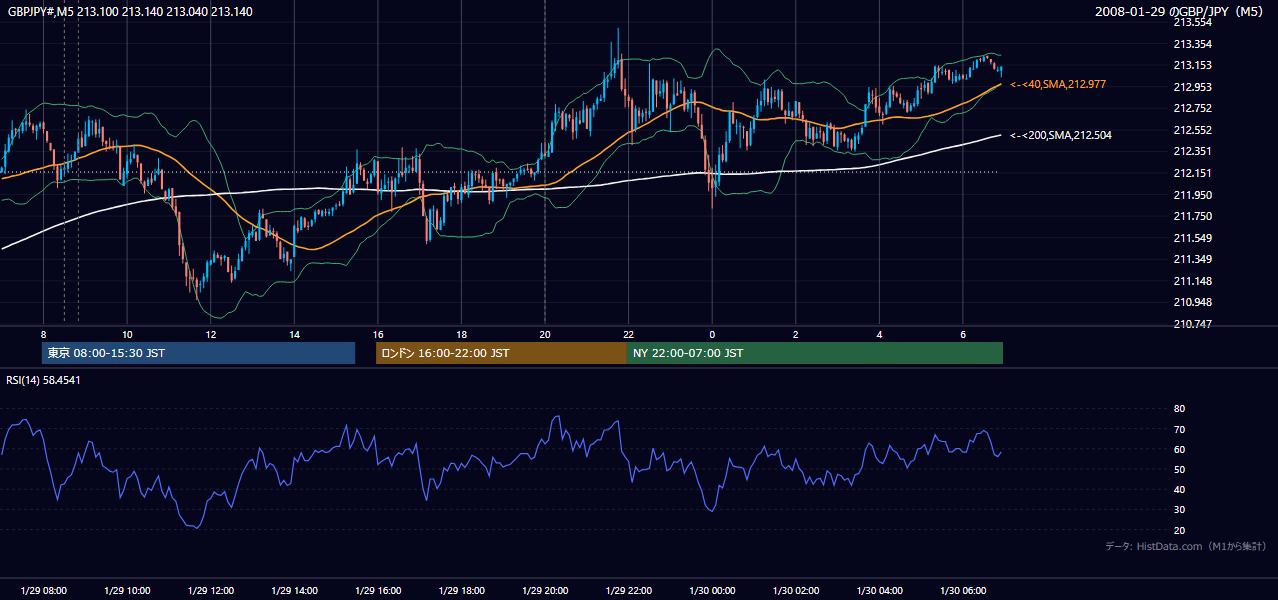Click price axis label 212.351

click(x=1192, y=151)
